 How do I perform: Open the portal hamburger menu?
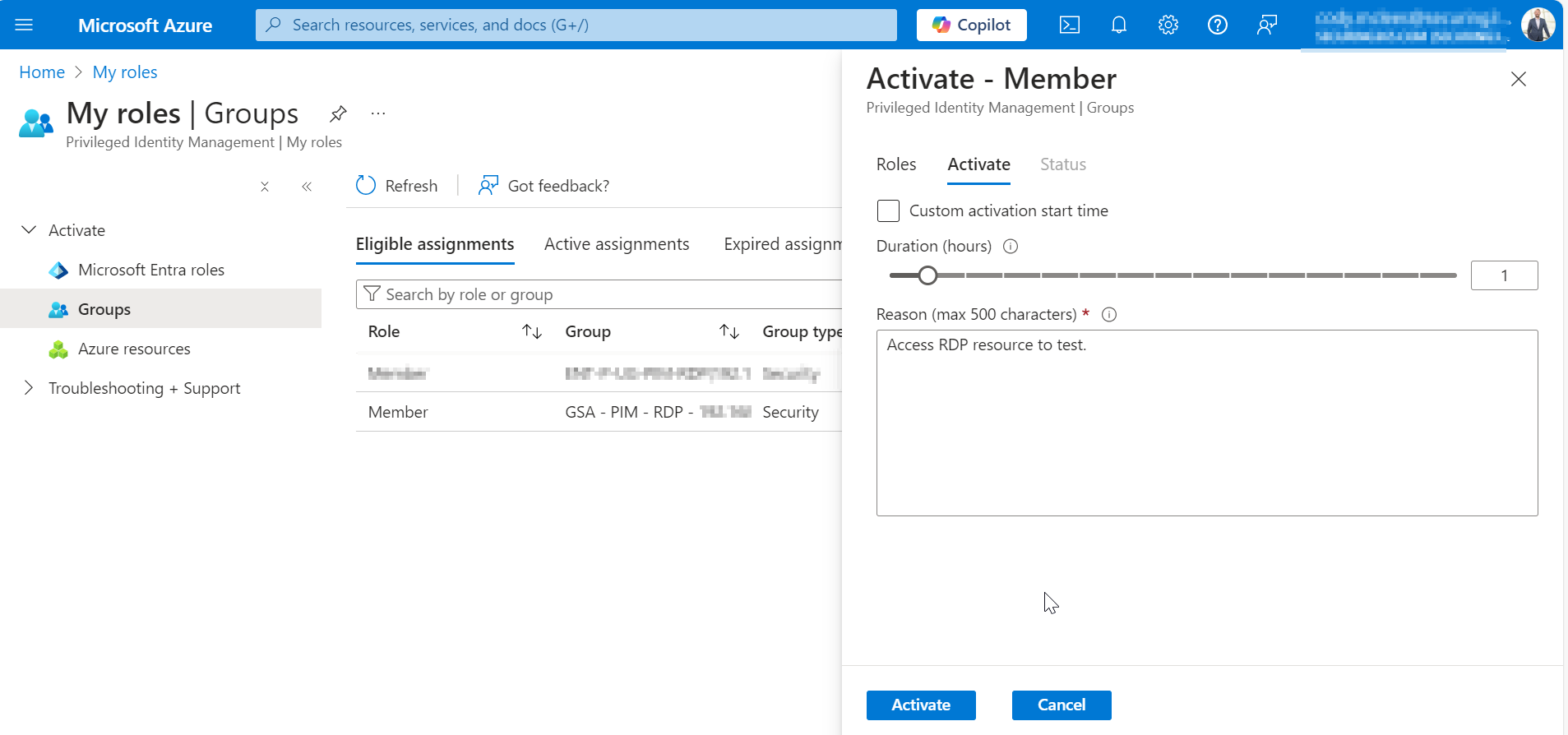(24, 25)
